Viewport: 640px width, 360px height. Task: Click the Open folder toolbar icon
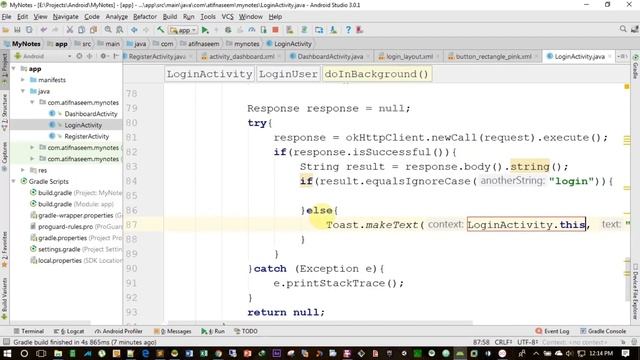5,30
